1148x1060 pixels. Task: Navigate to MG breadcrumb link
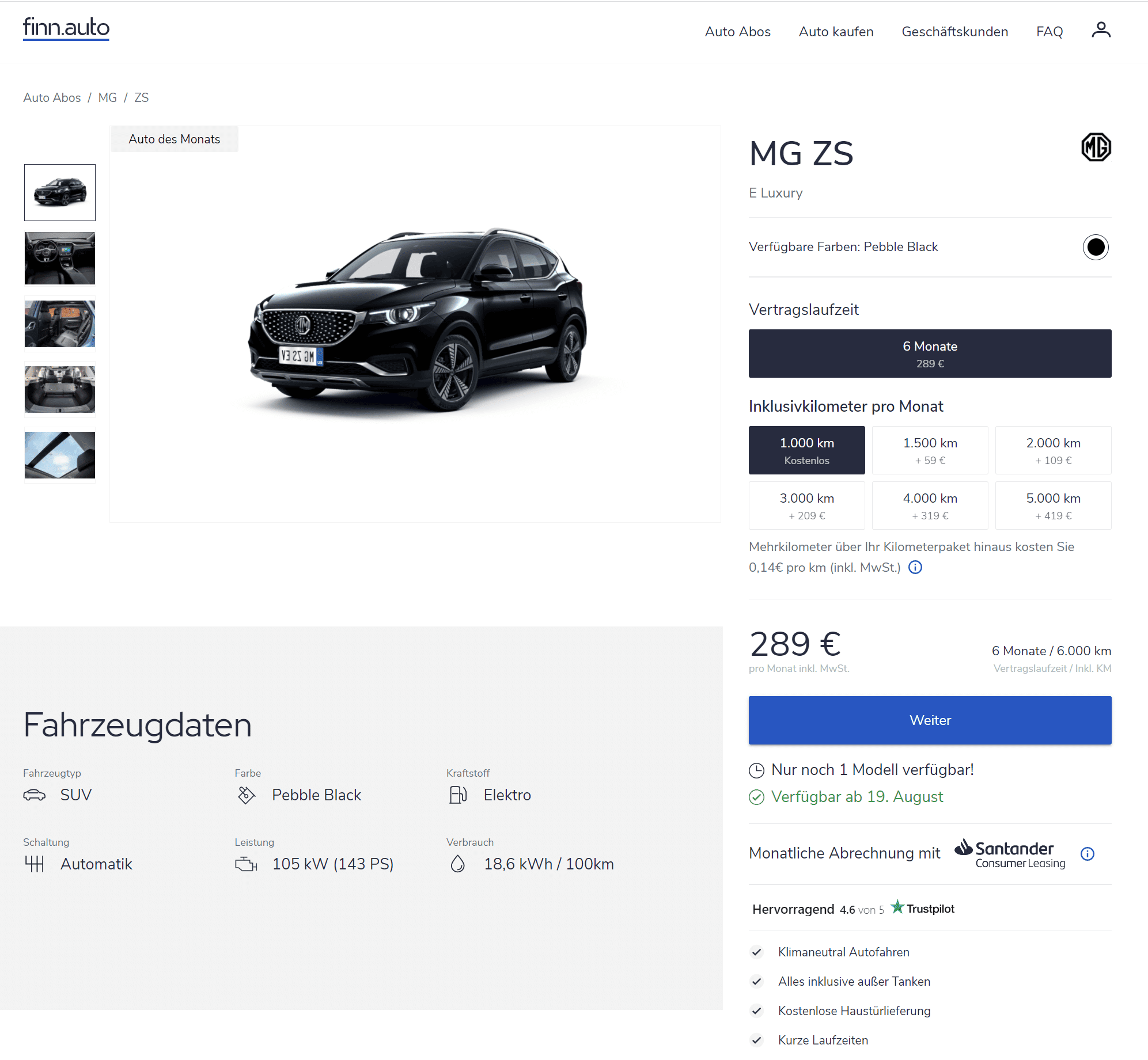[x=107, y=97]
